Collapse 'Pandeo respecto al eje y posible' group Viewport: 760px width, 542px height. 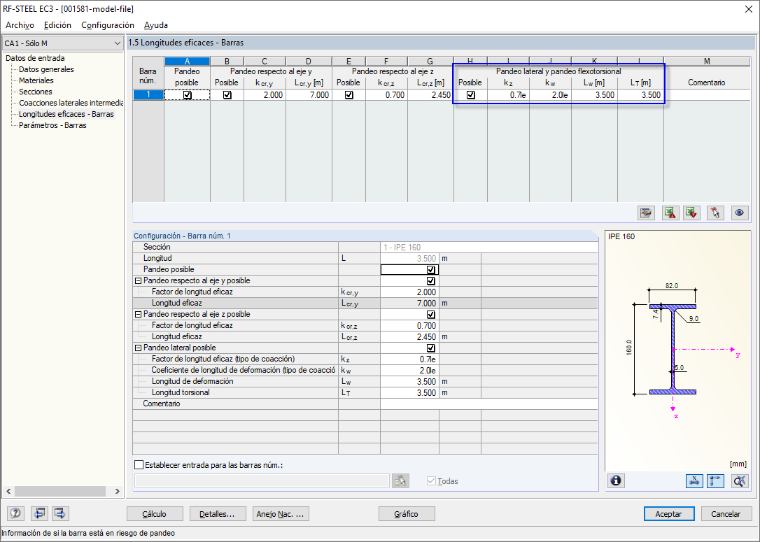pos(138,281)
